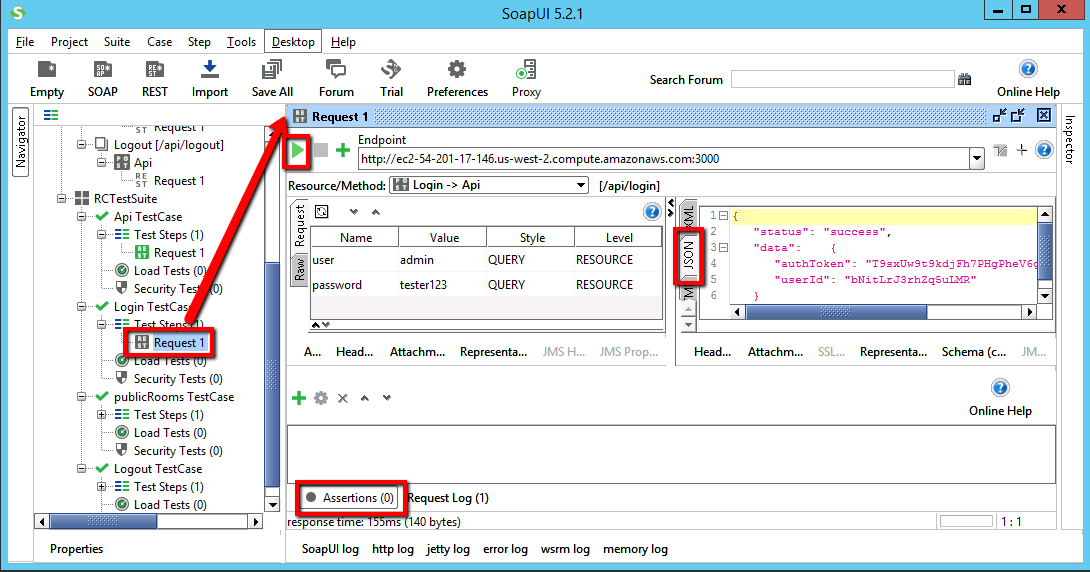Open the Desktop menu
The height and width of the screenshot is (572, 1090).
coord(293,42)
